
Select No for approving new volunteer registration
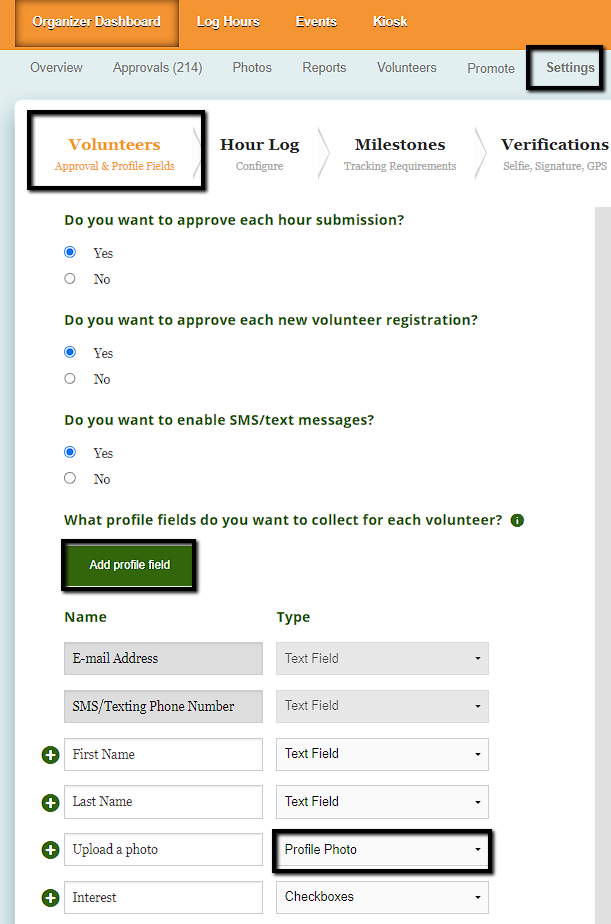click(70, 378)
